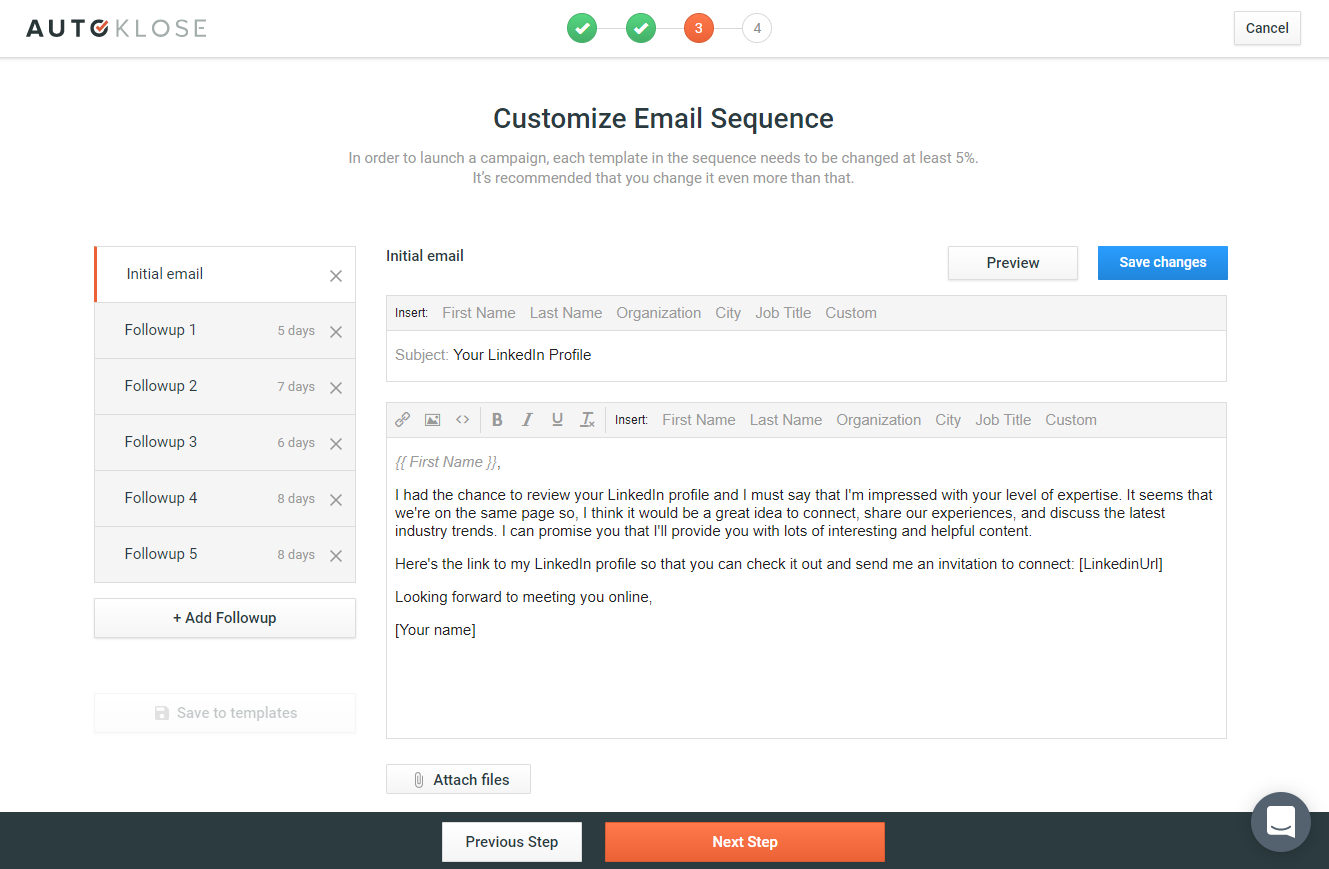Click Save changes
The image size is (1329, 869).
(x=1163, y=263)
